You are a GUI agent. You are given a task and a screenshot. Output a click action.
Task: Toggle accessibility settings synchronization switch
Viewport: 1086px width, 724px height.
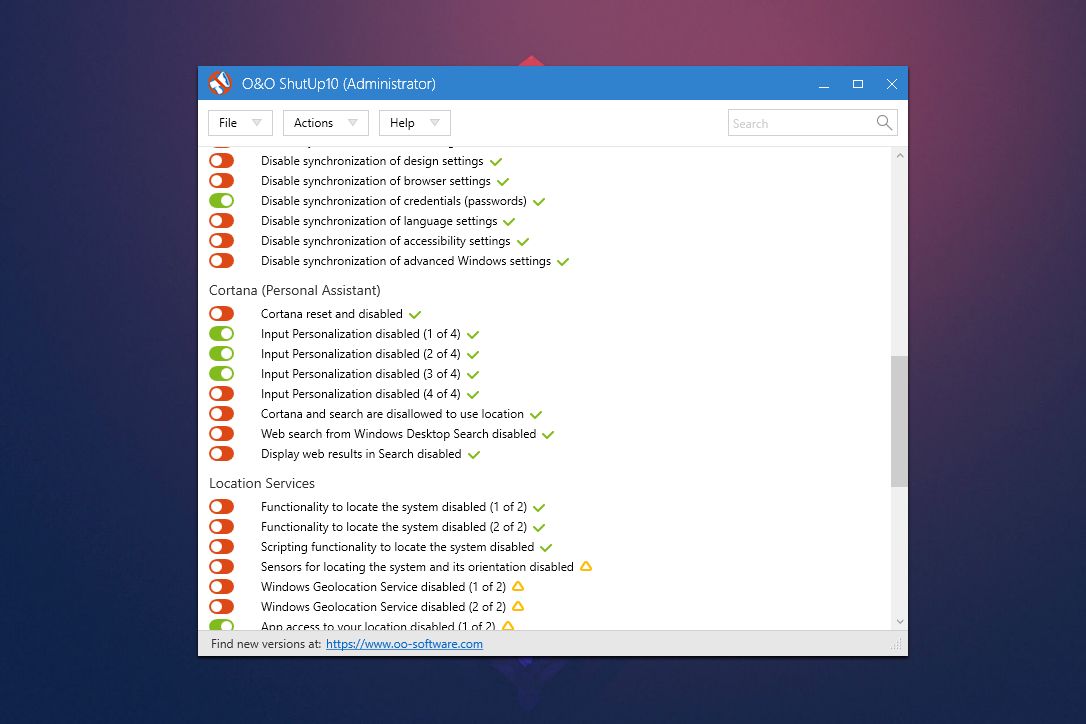click(222, 241)
